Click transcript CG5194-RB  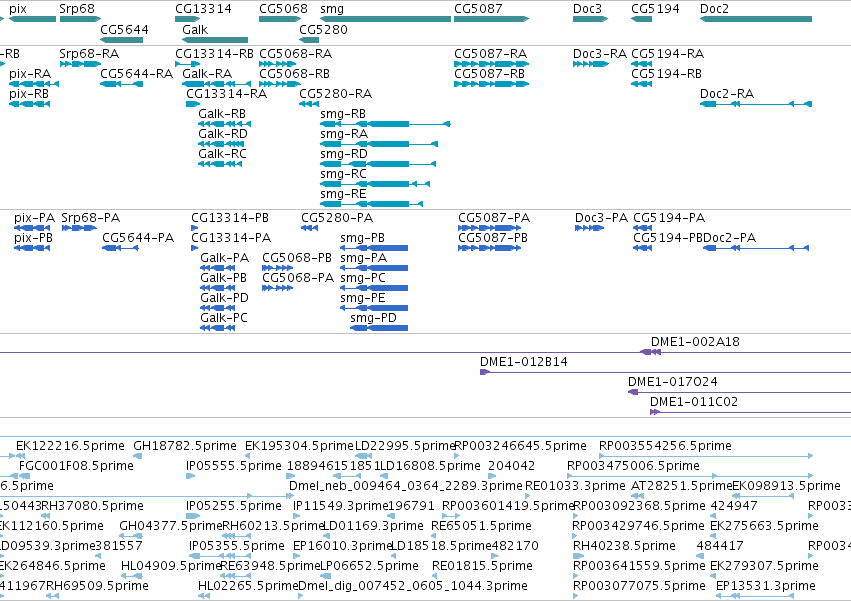(642, 84)
